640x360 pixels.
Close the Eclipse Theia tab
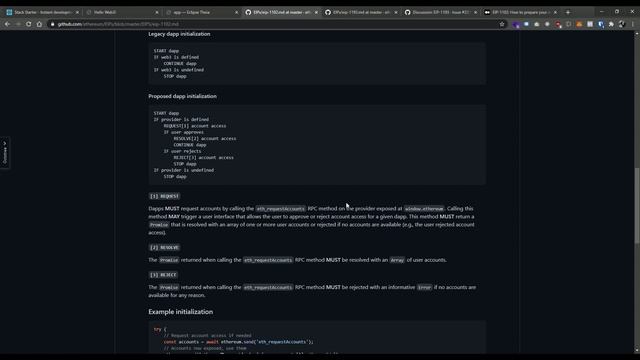pos(236,12)
